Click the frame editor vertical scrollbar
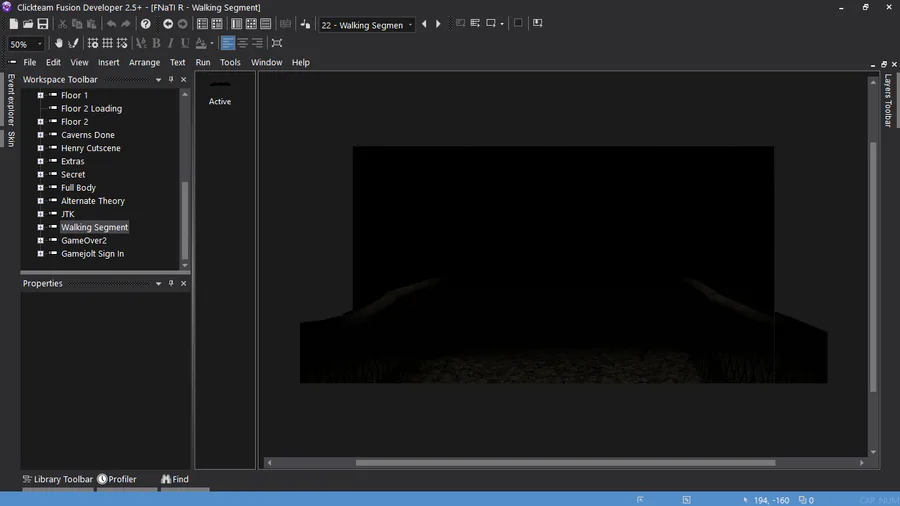This screenshot has height=506, width=900. tap(873, 267)
